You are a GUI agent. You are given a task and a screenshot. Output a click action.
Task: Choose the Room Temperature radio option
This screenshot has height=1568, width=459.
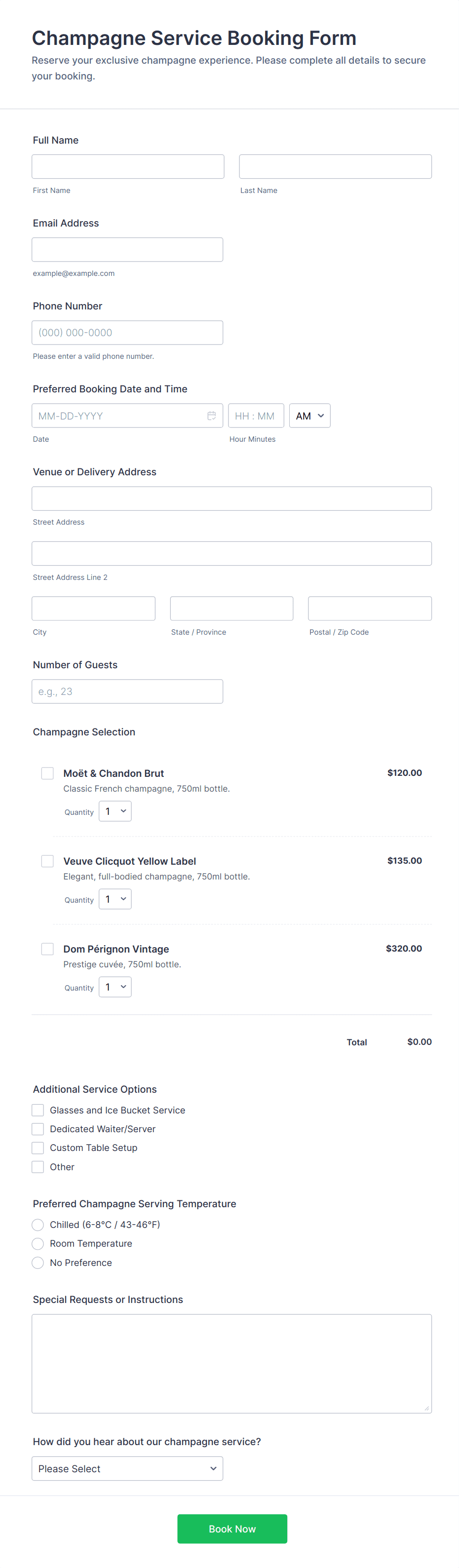click(x=38, y=1244)
